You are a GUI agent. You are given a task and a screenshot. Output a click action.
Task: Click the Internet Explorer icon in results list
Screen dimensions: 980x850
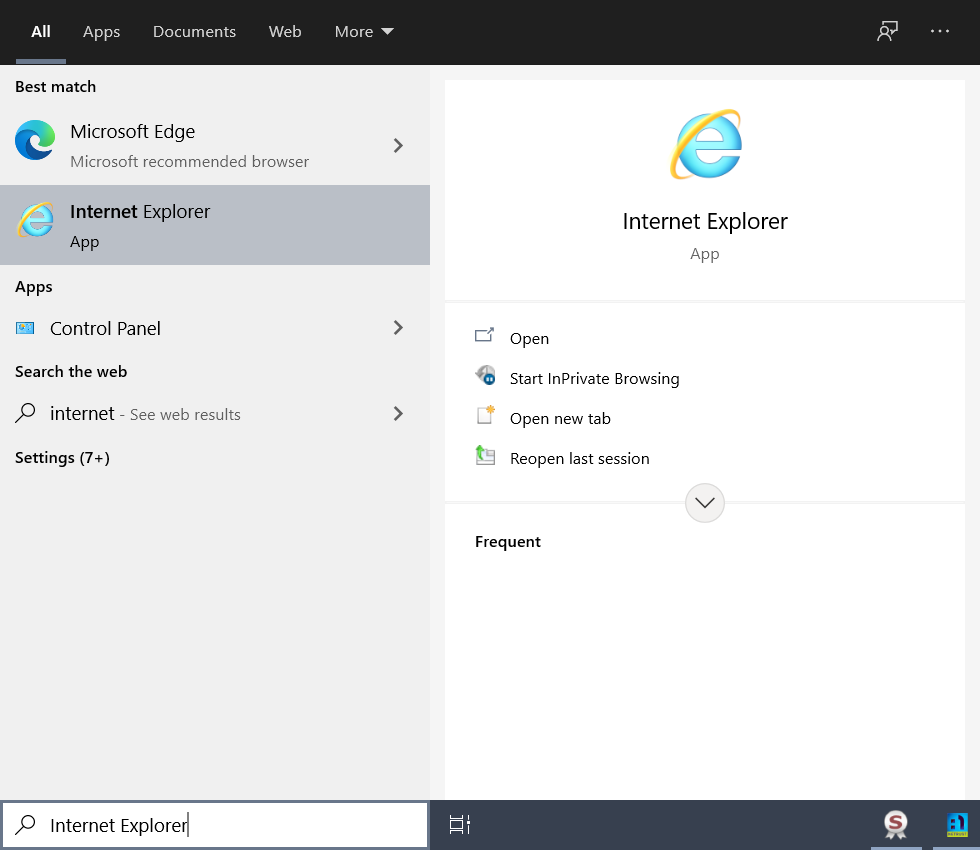[x=35, y=220]
